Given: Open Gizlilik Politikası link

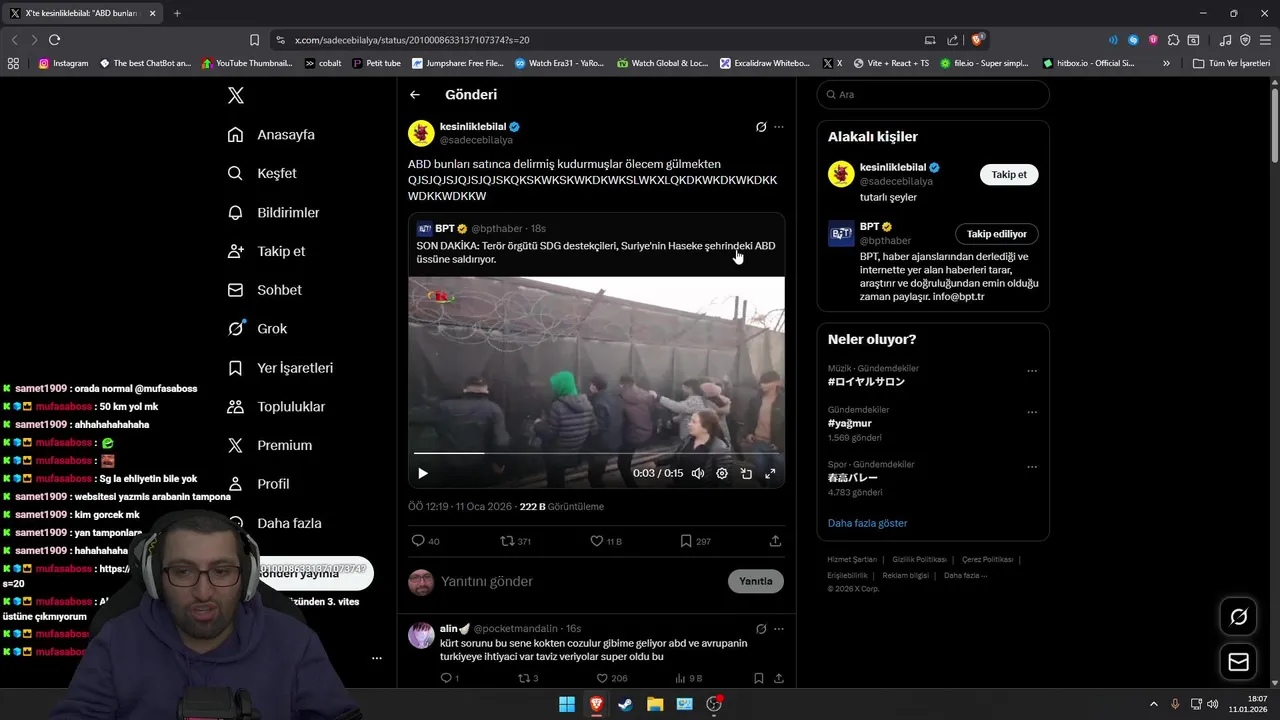Looking at the screenshot, I should point(919,560).
